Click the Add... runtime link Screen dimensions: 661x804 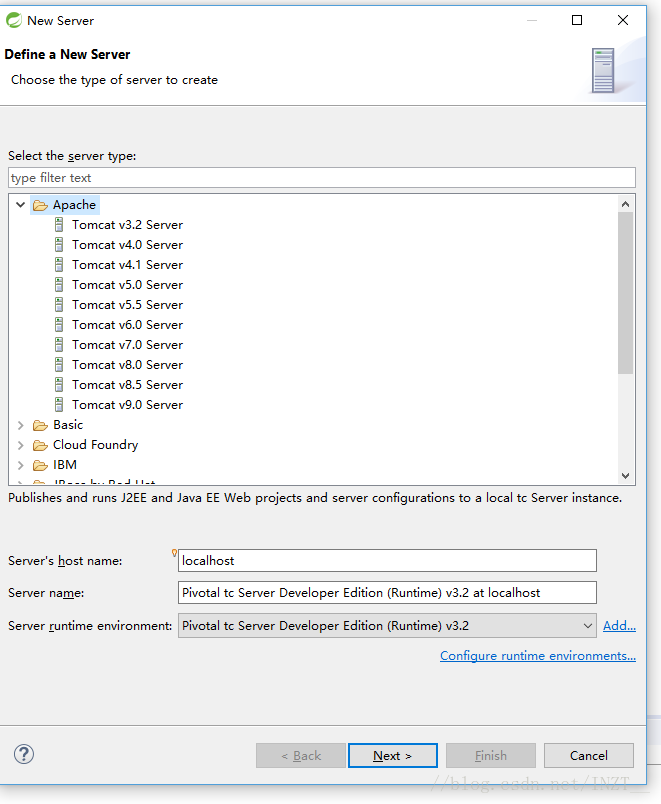click(x=619, y=626)
